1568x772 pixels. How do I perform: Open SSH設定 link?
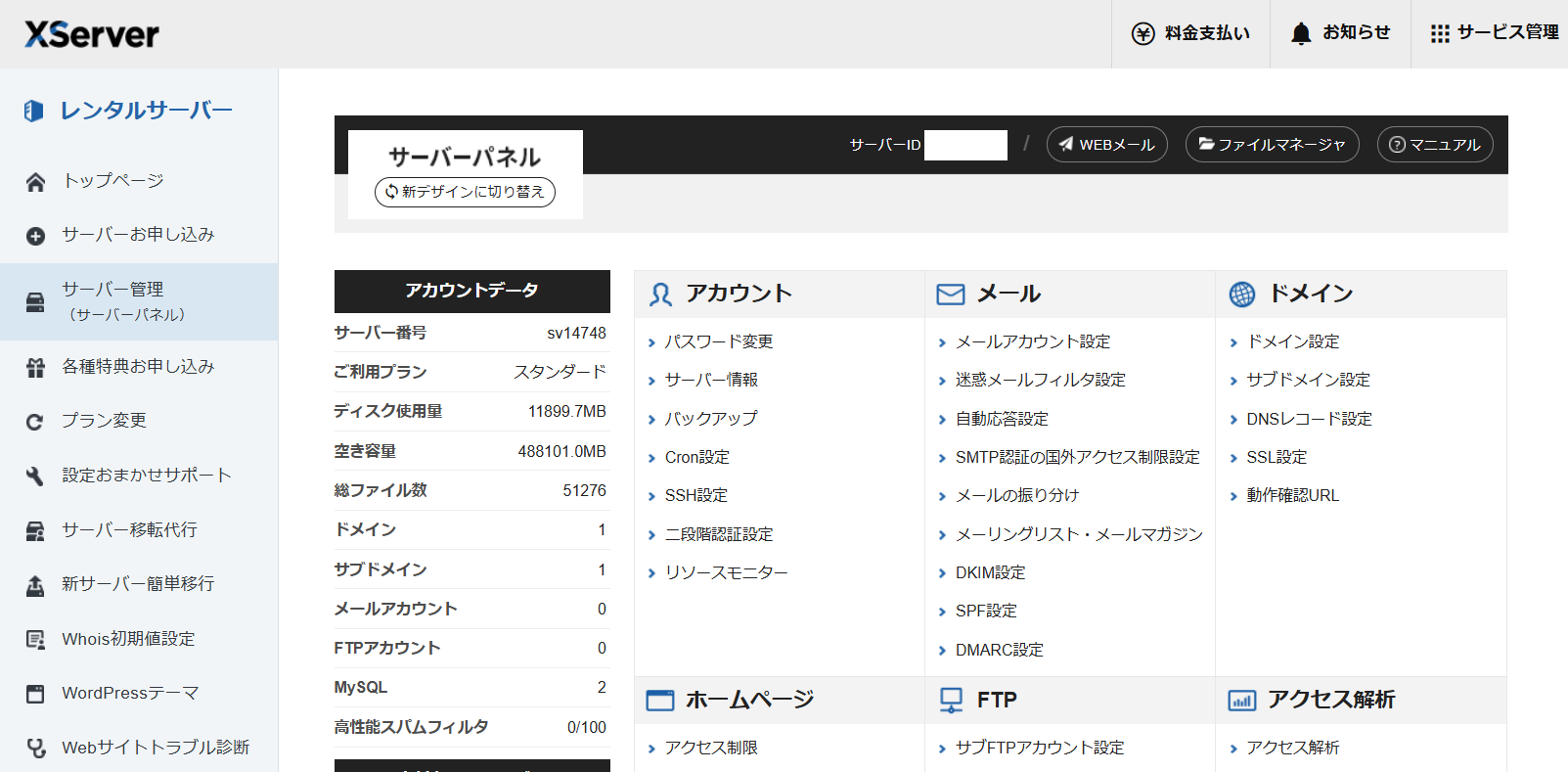coord(696,495)
